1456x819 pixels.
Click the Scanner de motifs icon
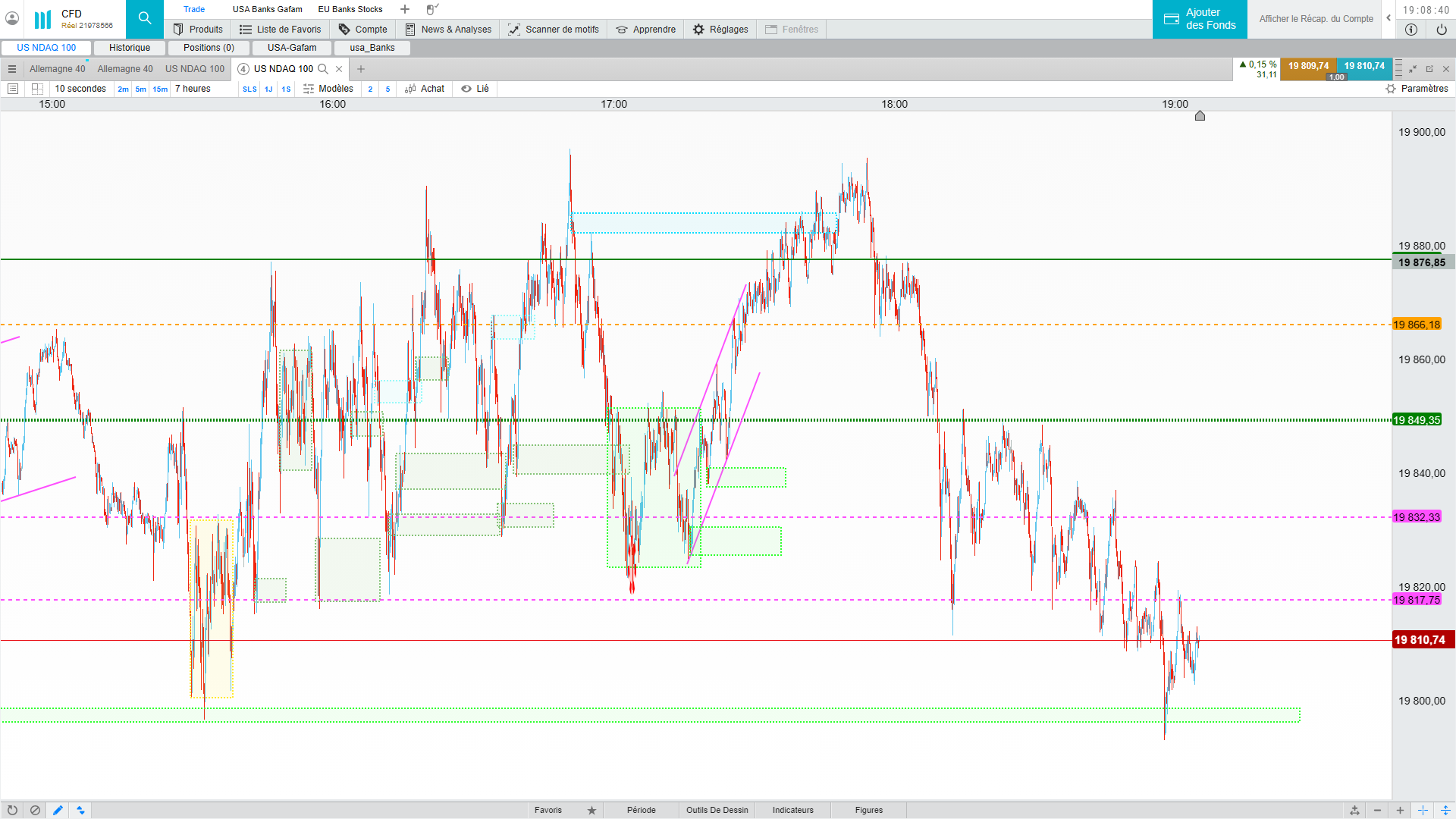[x=514, y=30]
